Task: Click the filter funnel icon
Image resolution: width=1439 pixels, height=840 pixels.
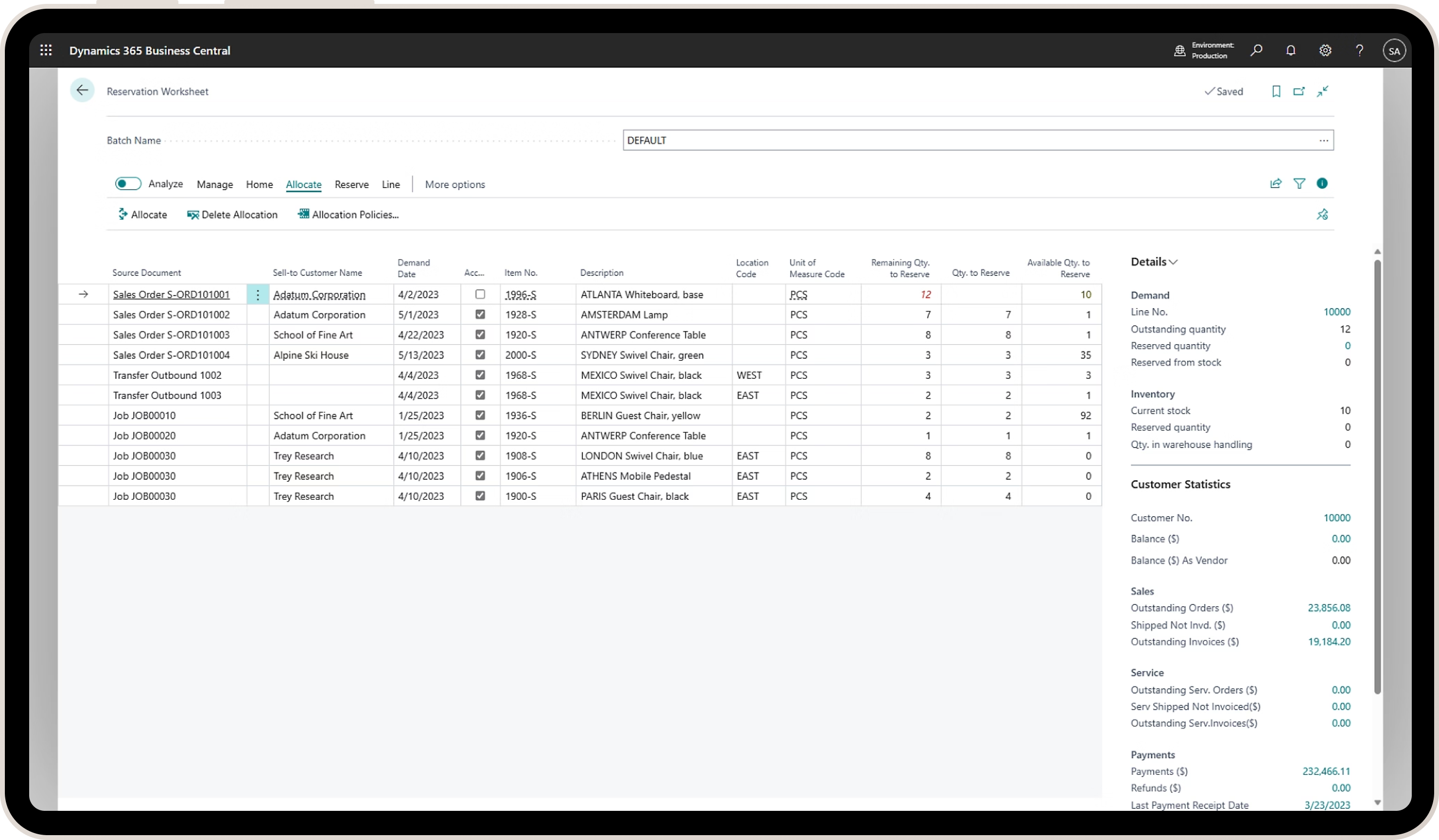Action: (1299, 183)
